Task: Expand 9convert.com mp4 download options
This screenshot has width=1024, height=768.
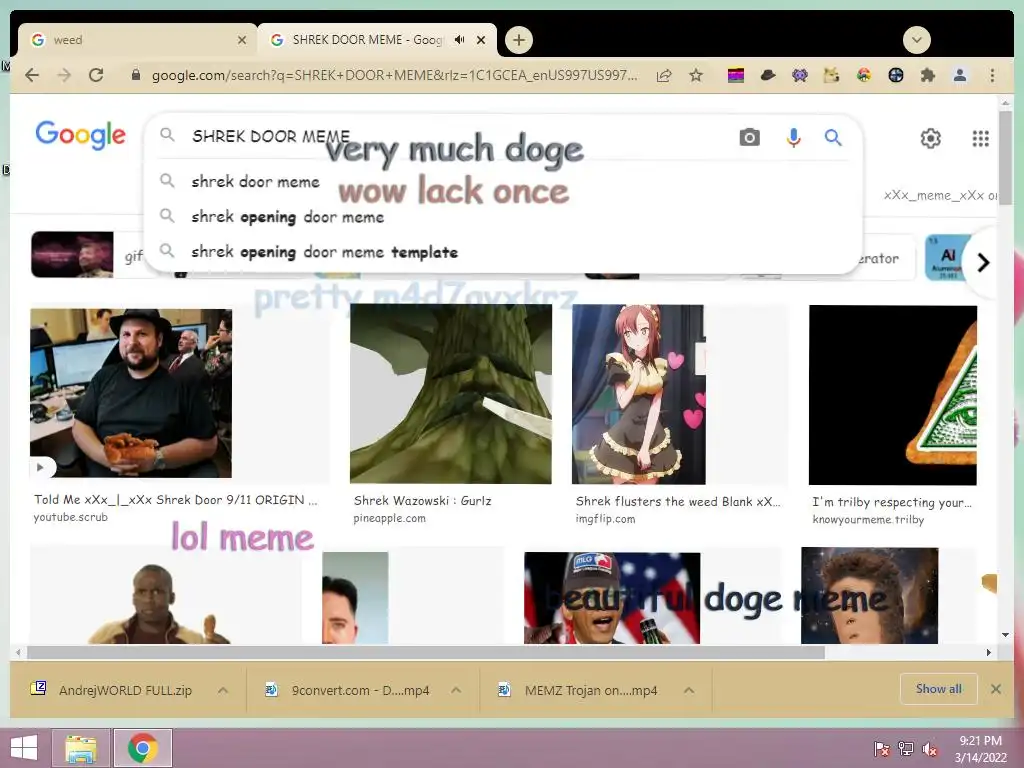Action: [456, 690]
